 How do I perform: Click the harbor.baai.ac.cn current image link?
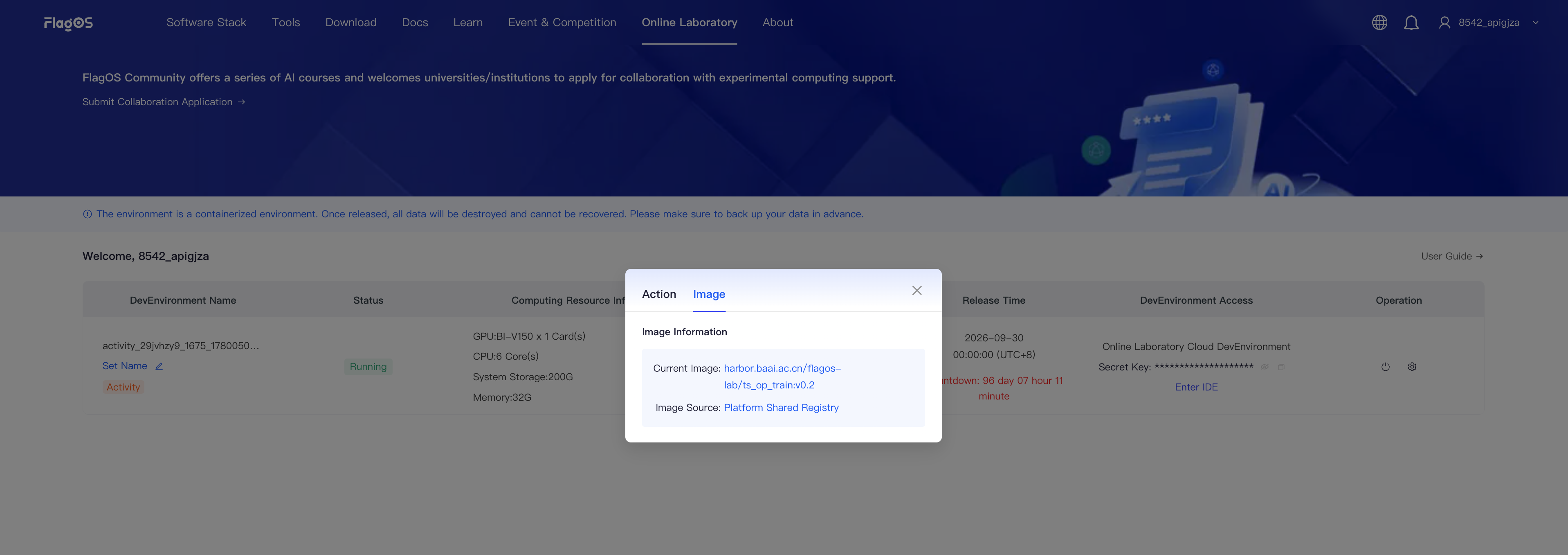tap(782, 377)
